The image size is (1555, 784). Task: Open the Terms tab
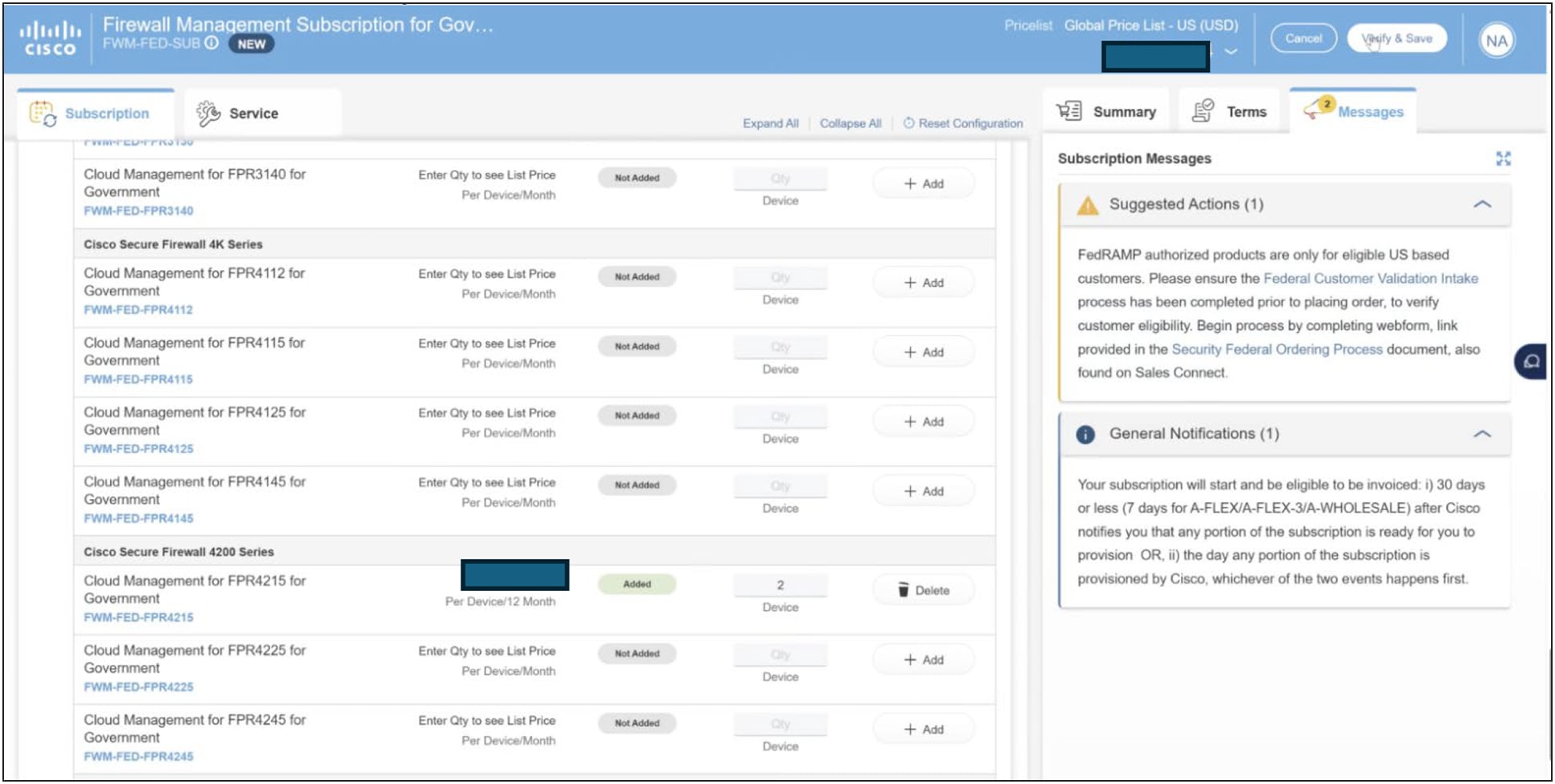[x=1230, y=111]
